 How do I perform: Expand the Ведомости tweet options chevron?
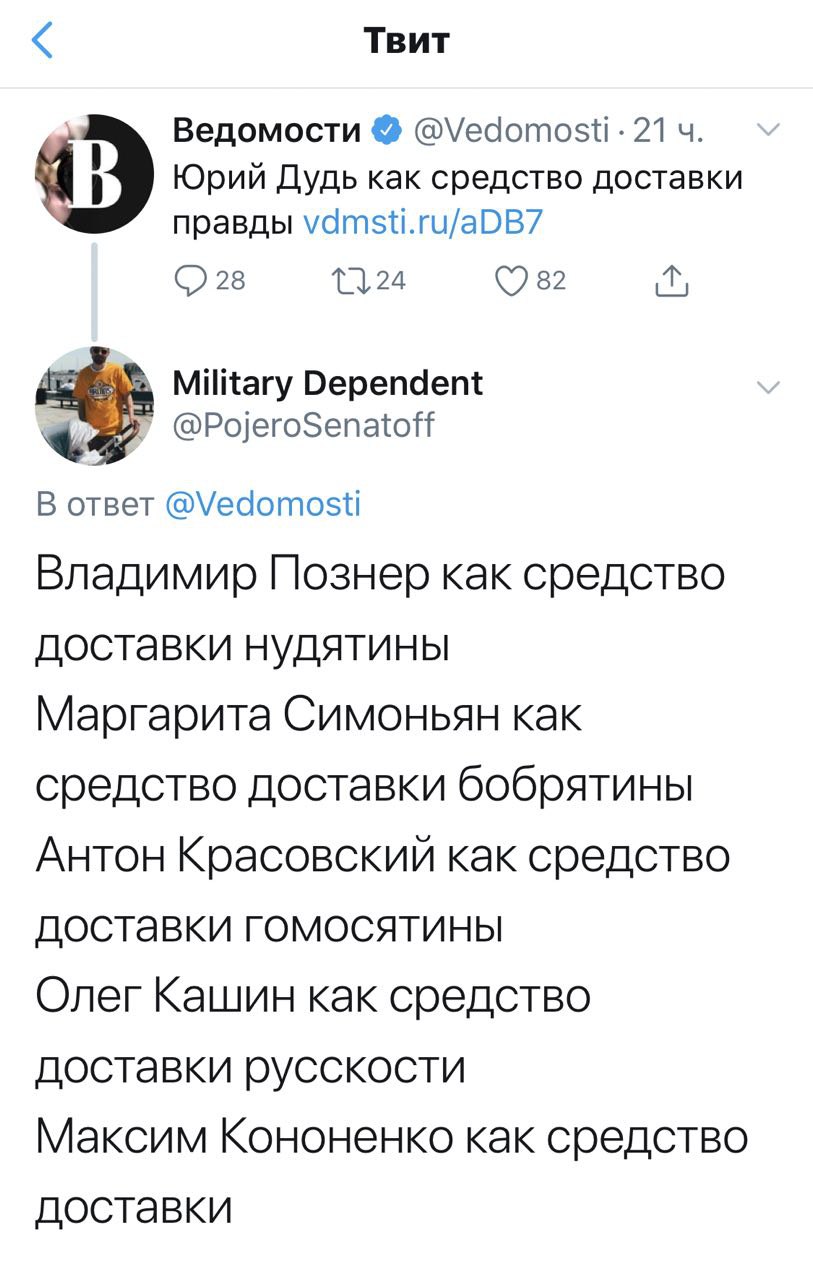pyautogui.click(x=767, y=130)
